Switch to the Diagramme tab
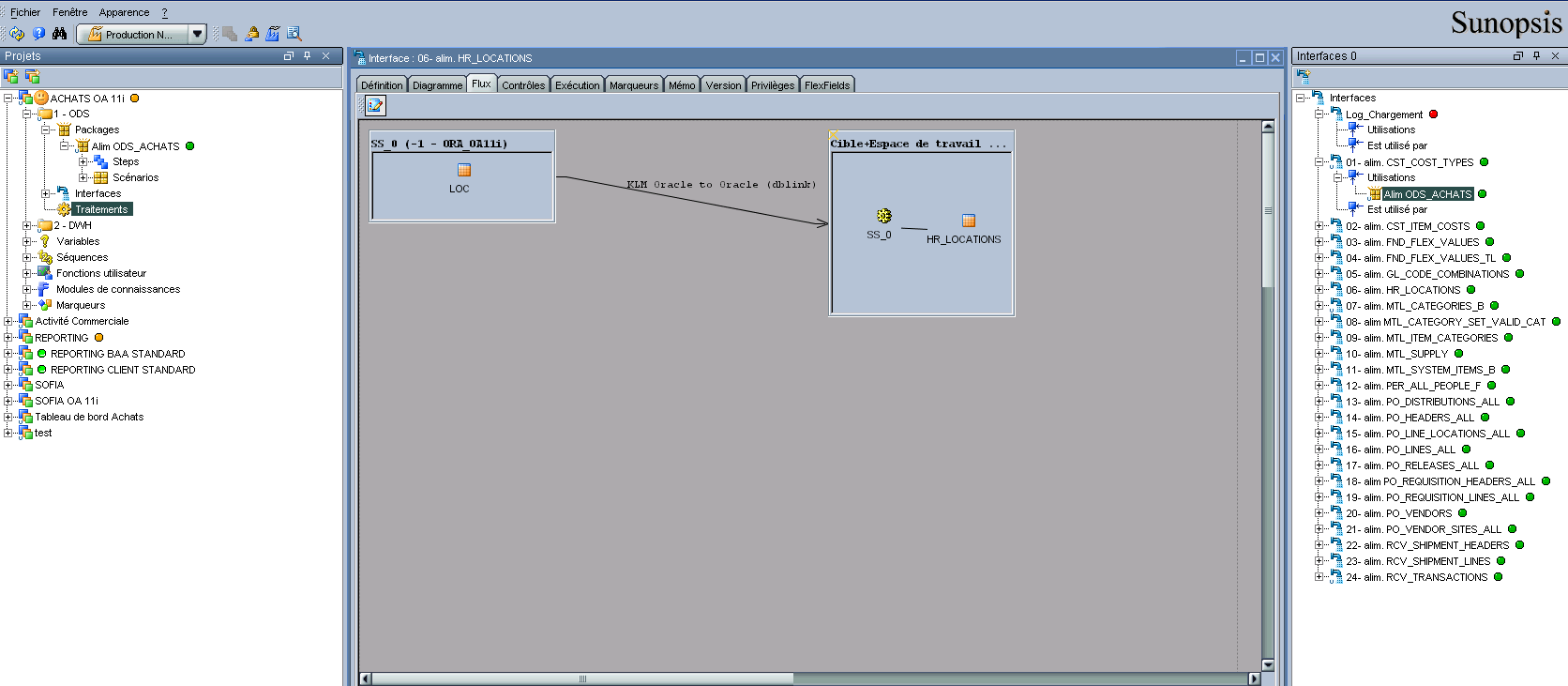Viewport: 1568px width, 686px height. pyautogui.click(x=437, y=84)
